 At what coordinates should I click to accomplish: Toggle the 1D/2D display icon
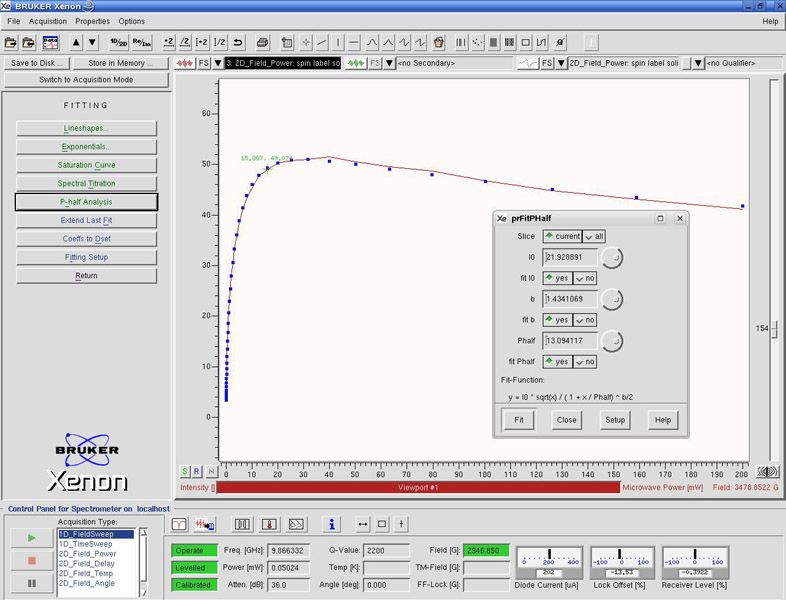[x=119, y=43]
